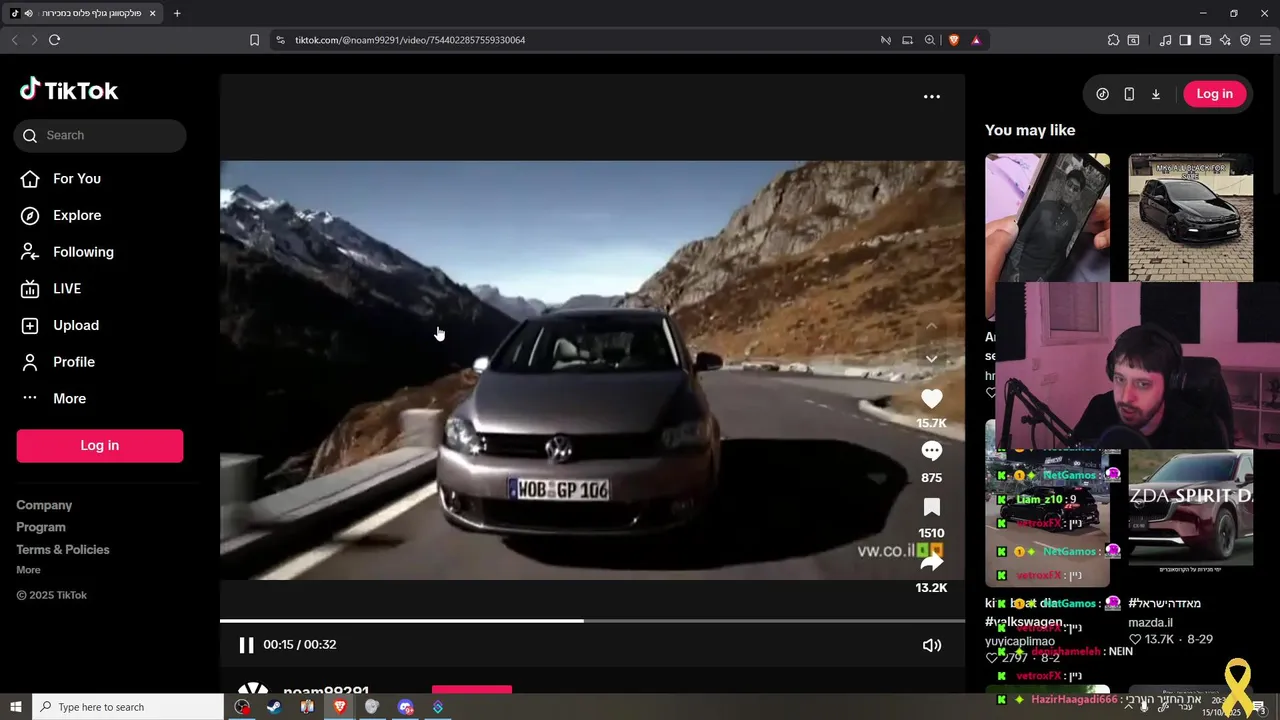Open the yuyicaplimao account link

click(x=1020, y=641)
